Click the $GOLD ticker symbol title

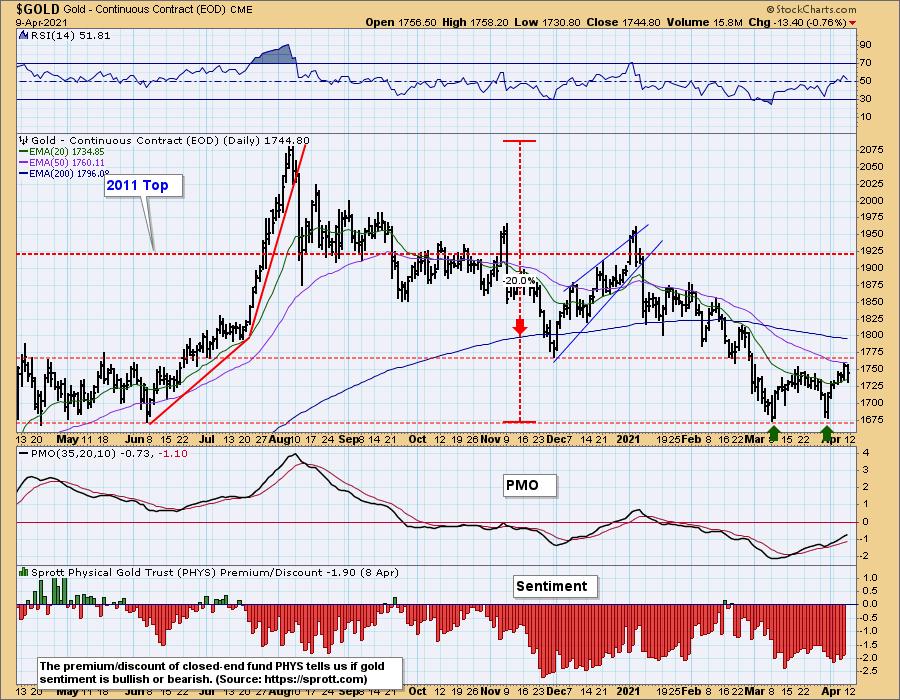coord(38,9)
